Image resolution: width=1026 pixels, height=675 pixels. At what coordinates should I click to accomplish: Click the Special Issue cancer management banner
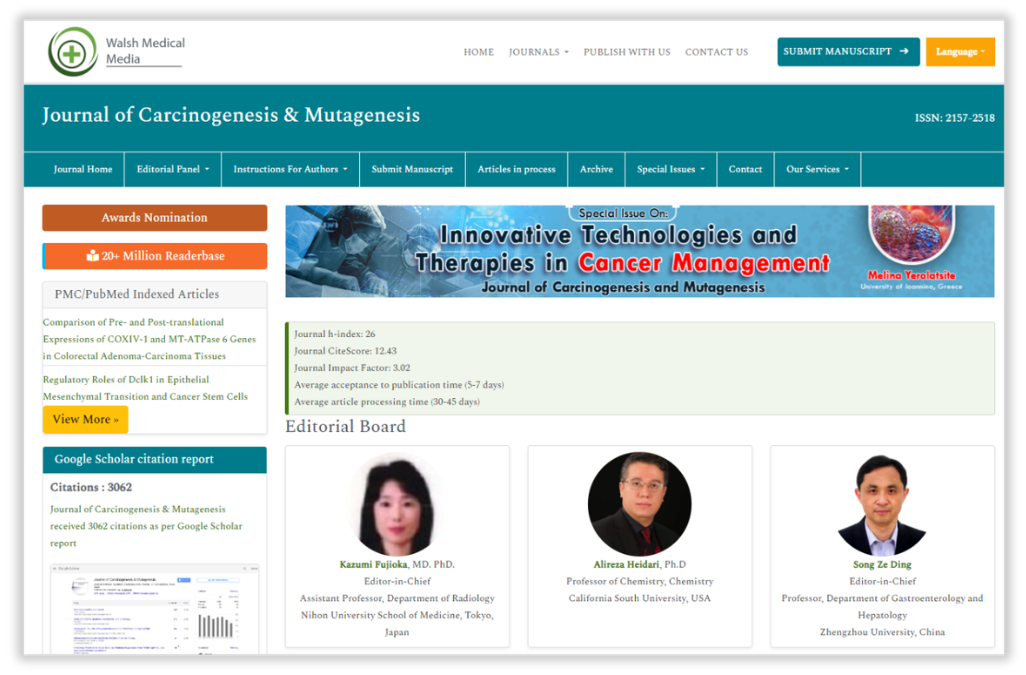coord(639,251)
